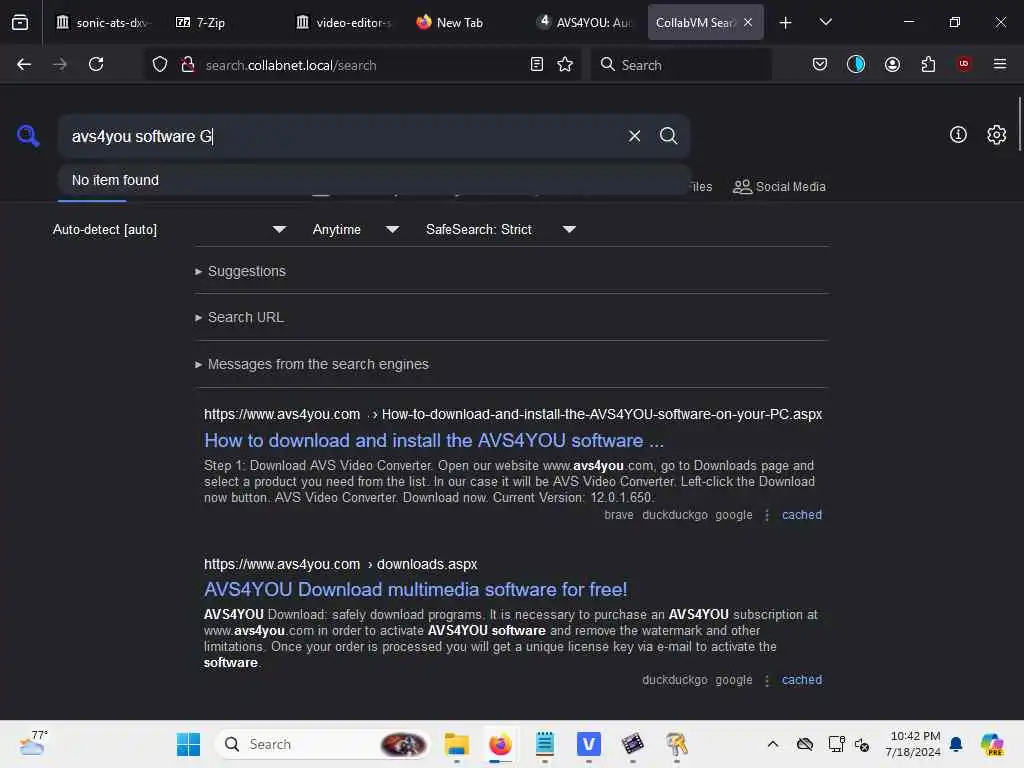
Task: Open 'AVS4YOU Download multimedia software' result
Action: click(x=415, y=590)
